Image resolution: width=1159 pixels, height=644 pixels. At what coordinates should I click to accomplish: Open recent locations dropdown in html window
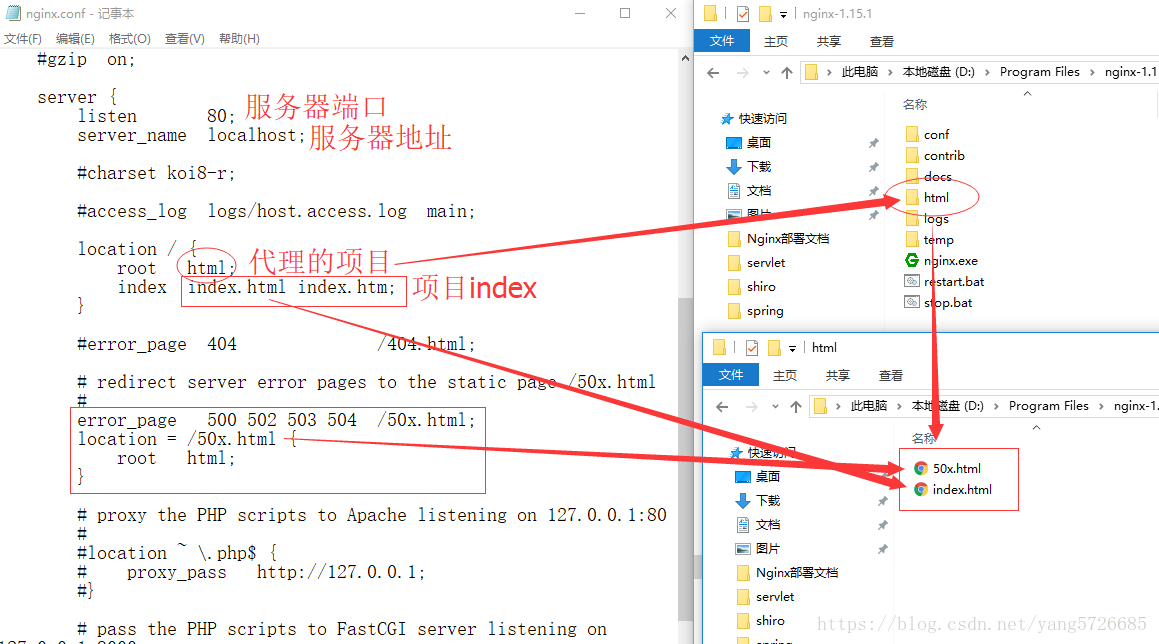775,407
